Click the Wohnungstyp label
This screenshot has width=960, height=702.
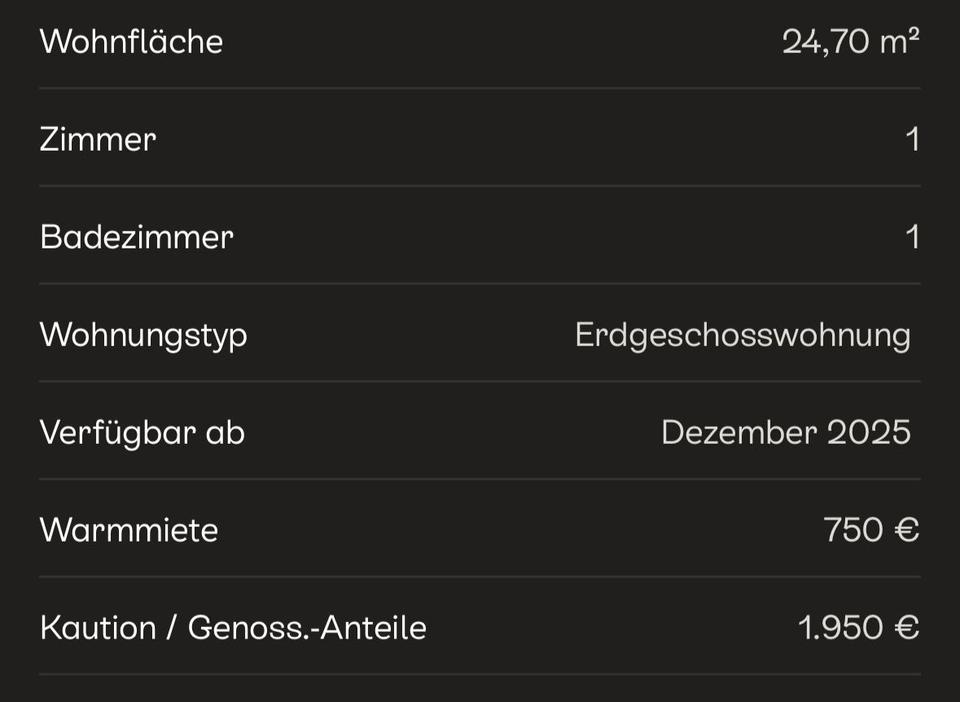click(x=143, y=335)
